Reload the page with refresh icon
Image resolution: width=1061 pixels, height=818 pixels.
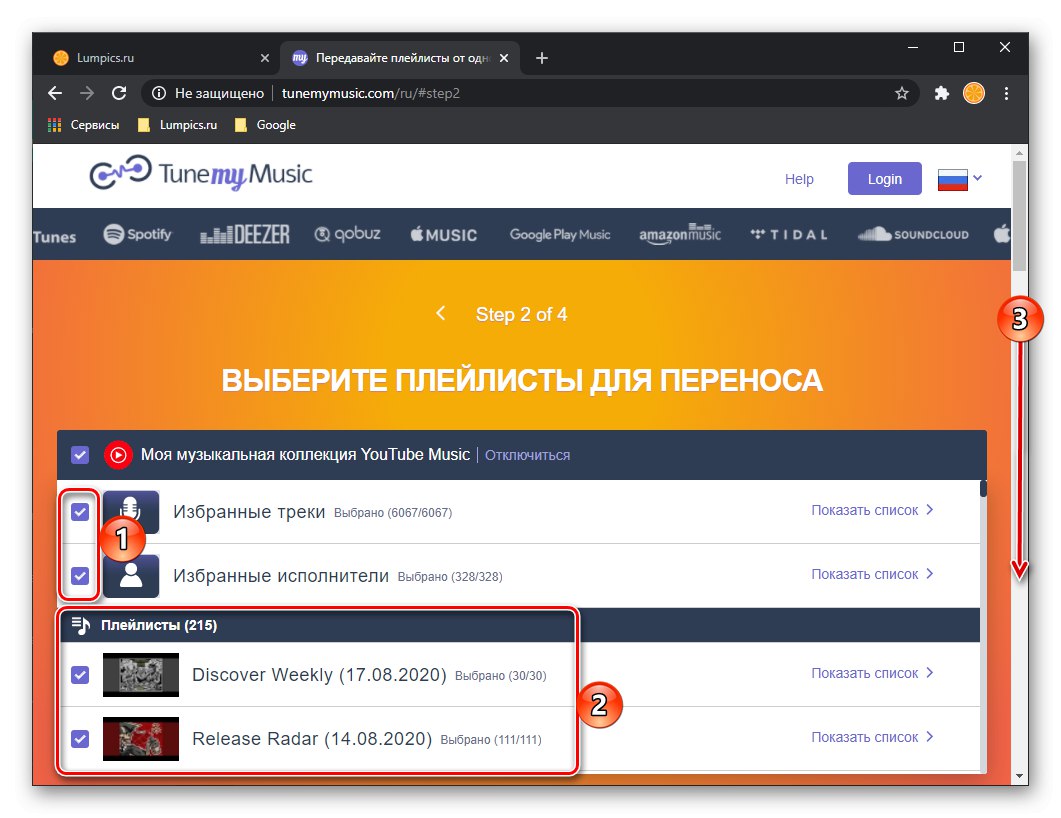click(x=119, y=93)
